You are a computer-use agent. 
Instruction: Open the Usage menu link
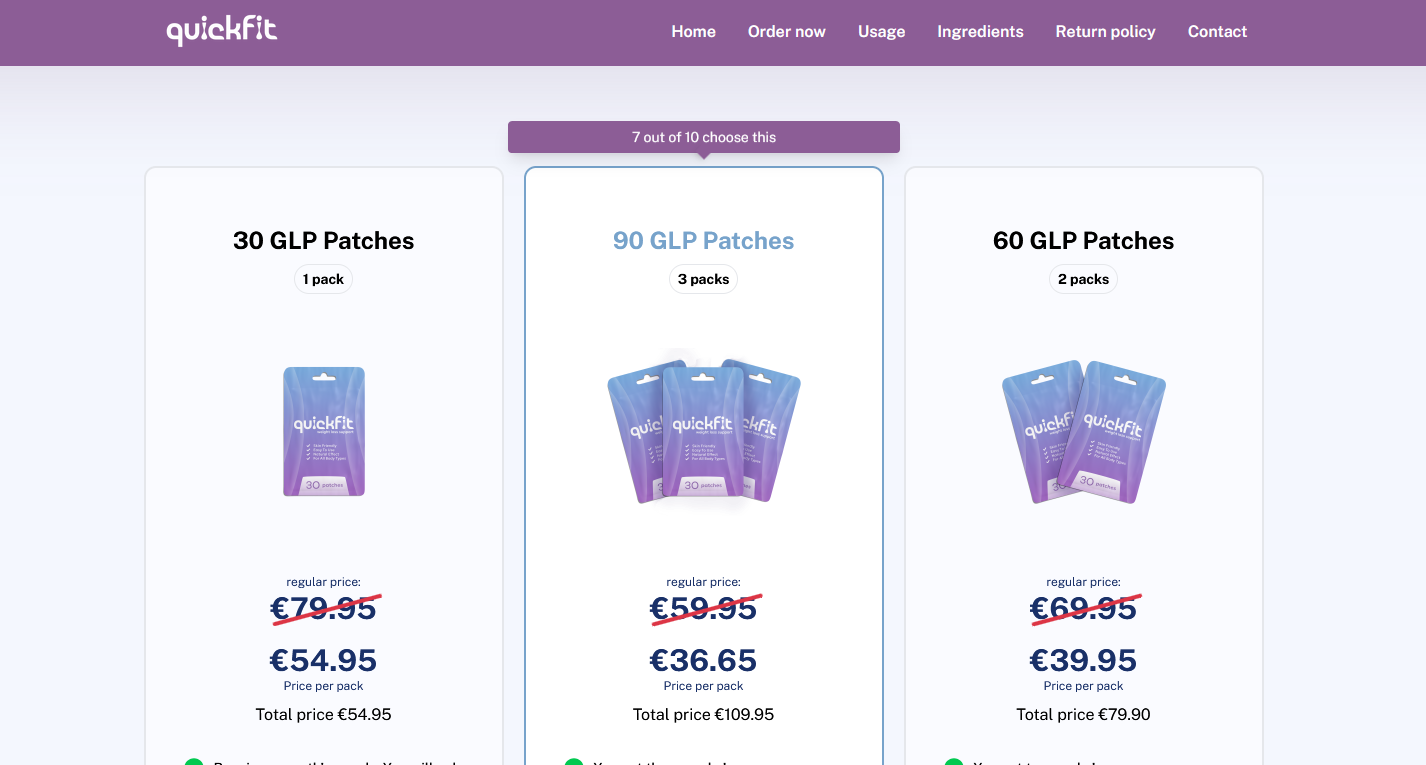[x=881, y=32]
